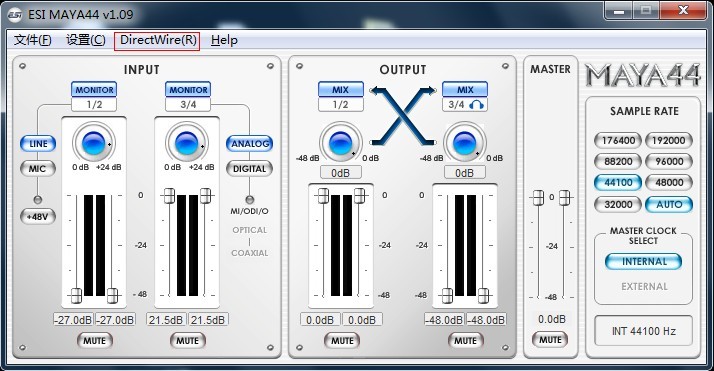Image resolution: width=714 pixels, height=371 pixels.
Task: Close the ESI MAYA44 window
Action: [683, 11]
